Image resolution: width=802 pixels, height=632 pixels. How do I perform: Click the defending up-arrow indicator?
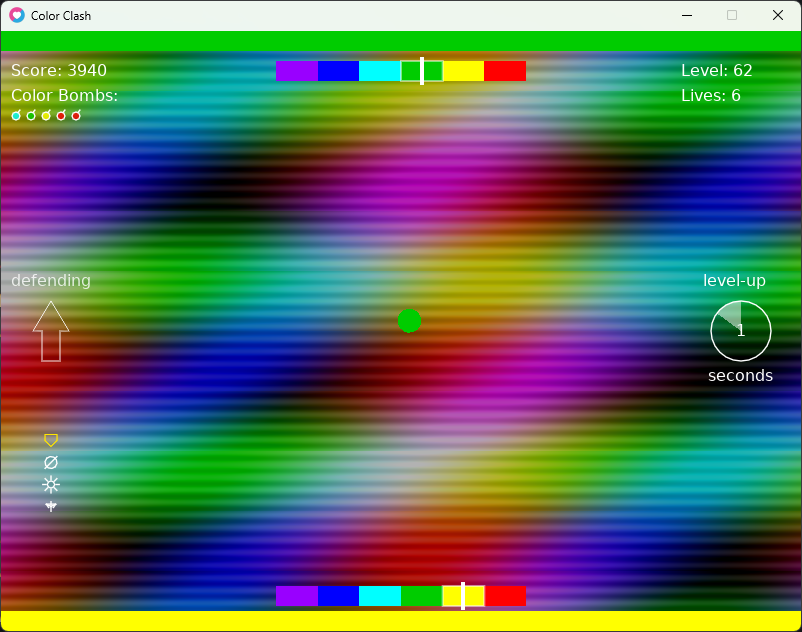coord(51,331)
